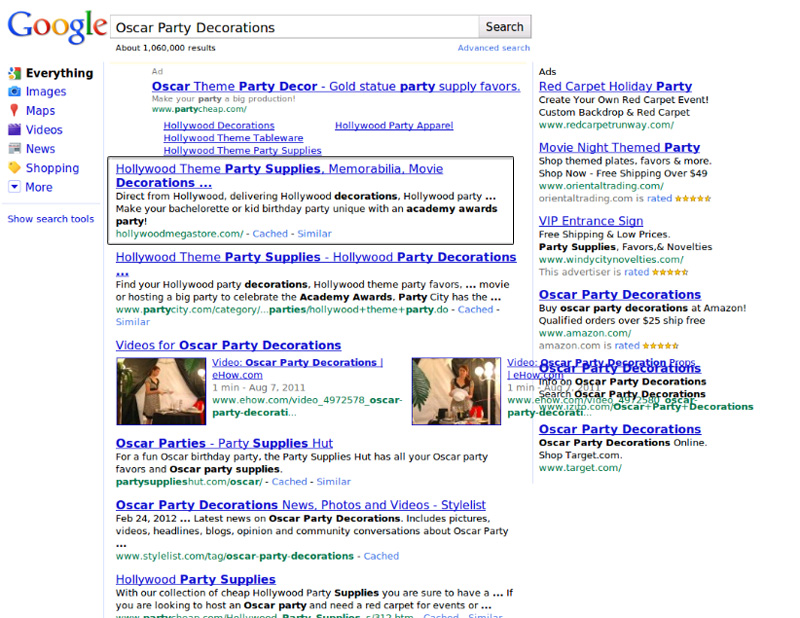The width and height of the screenshot is (800, 618).
Task: Open Cached link for partycity result
Action: pyautogui.click(x=475, y=309)
